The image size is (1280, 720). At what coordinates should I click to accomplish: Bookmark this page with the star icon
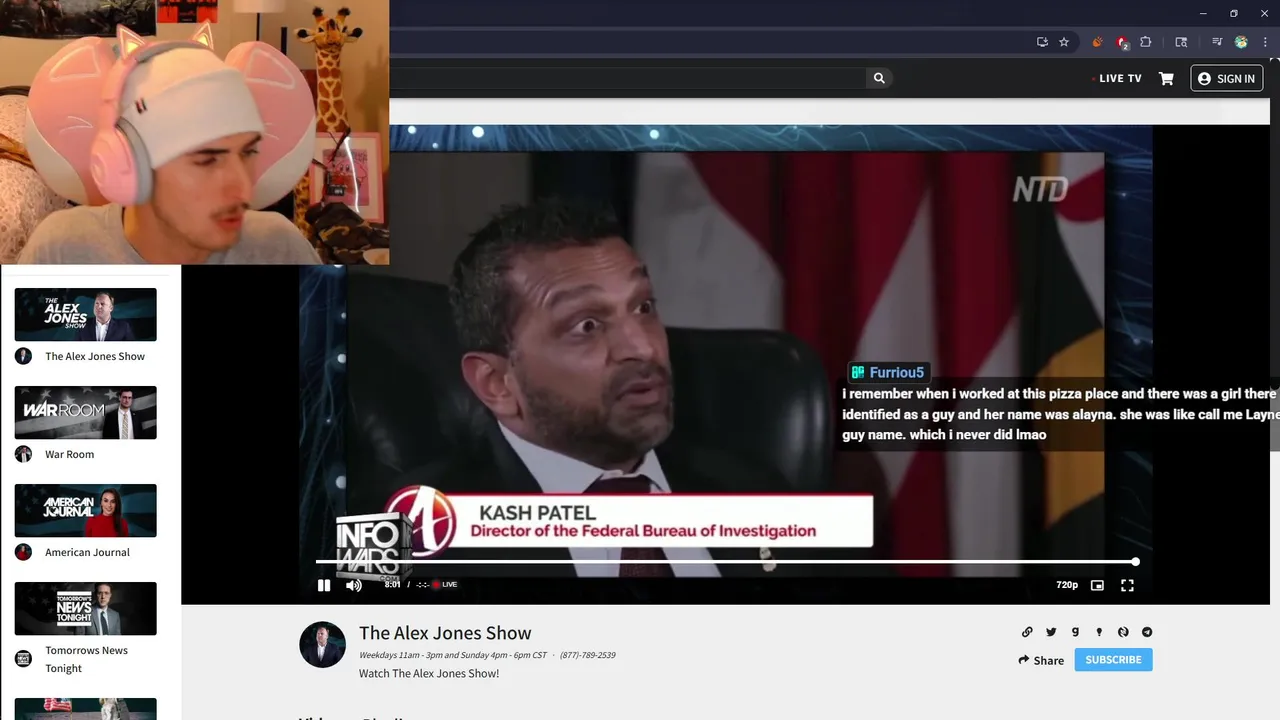pos(1064,42)
